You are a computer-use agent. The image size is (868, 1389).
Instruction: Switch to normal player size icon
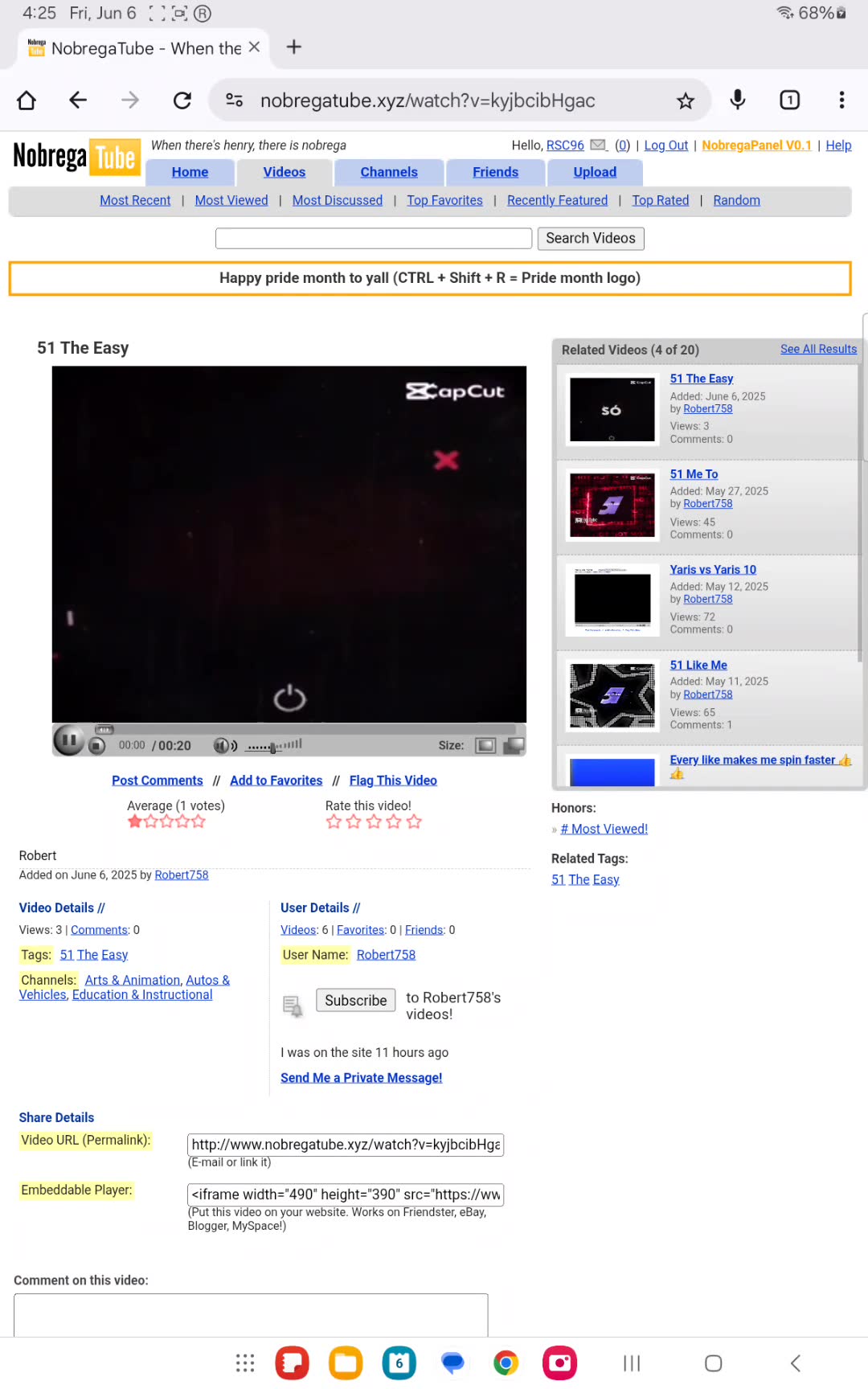tap(485, 746)
